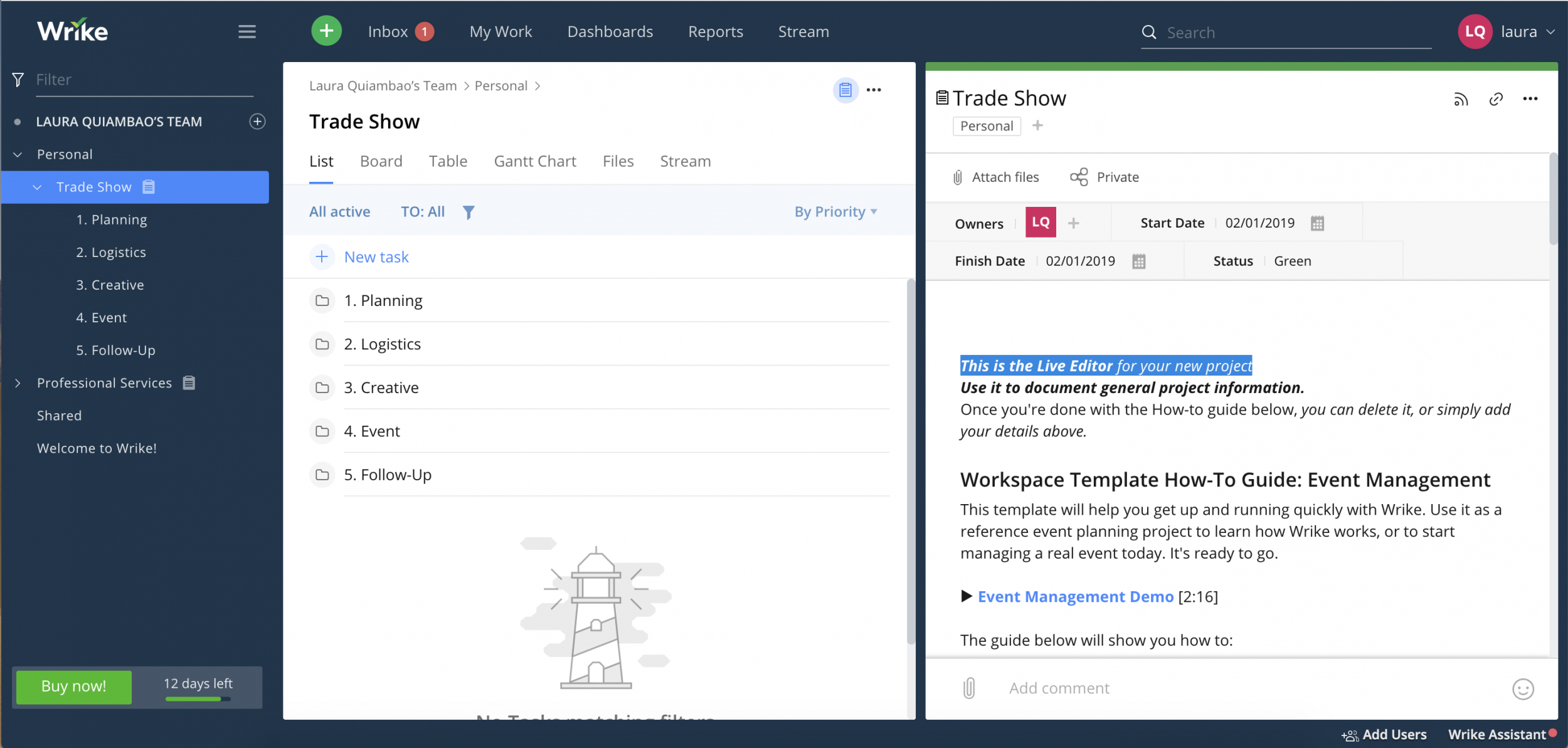Add new item to Laura Quiambao's Team
The width and height of the screenshot is (1568, 748).
pos(257,121)
